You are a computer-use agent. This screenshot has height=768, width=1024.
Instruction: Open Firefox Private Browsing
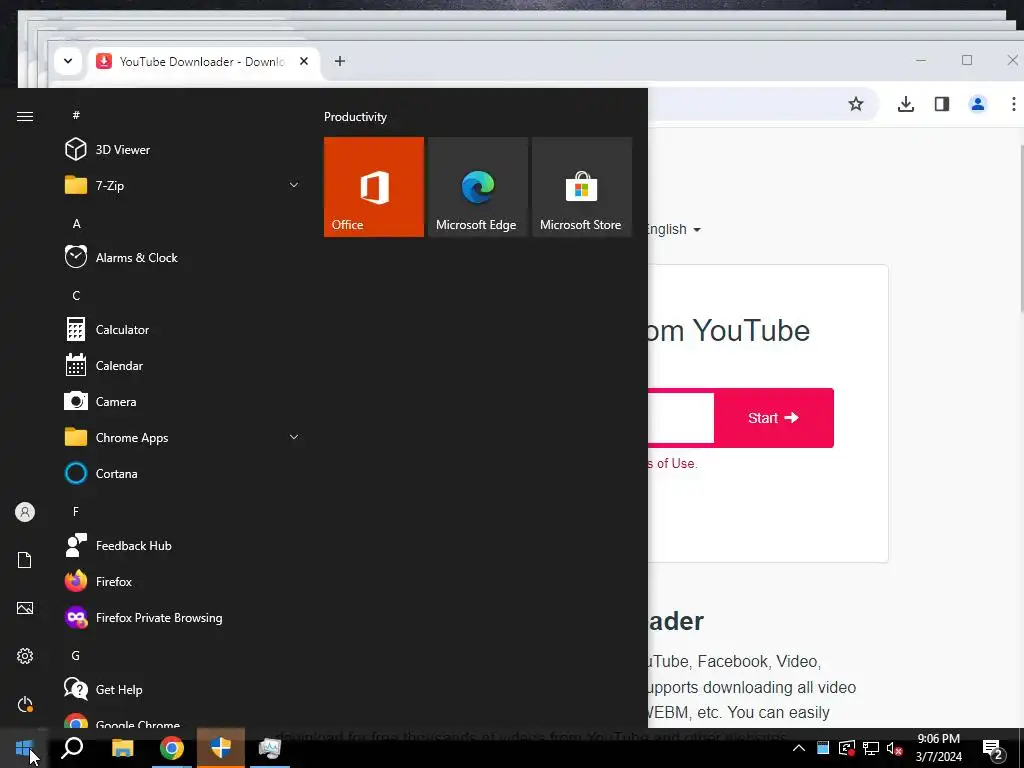point(183,617)
